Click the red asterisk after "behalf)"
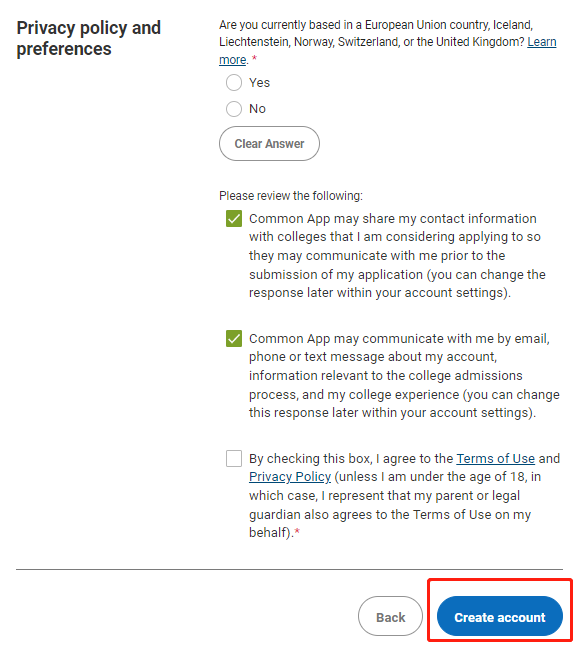Viewport: 581px width, 648px height. 297,531
